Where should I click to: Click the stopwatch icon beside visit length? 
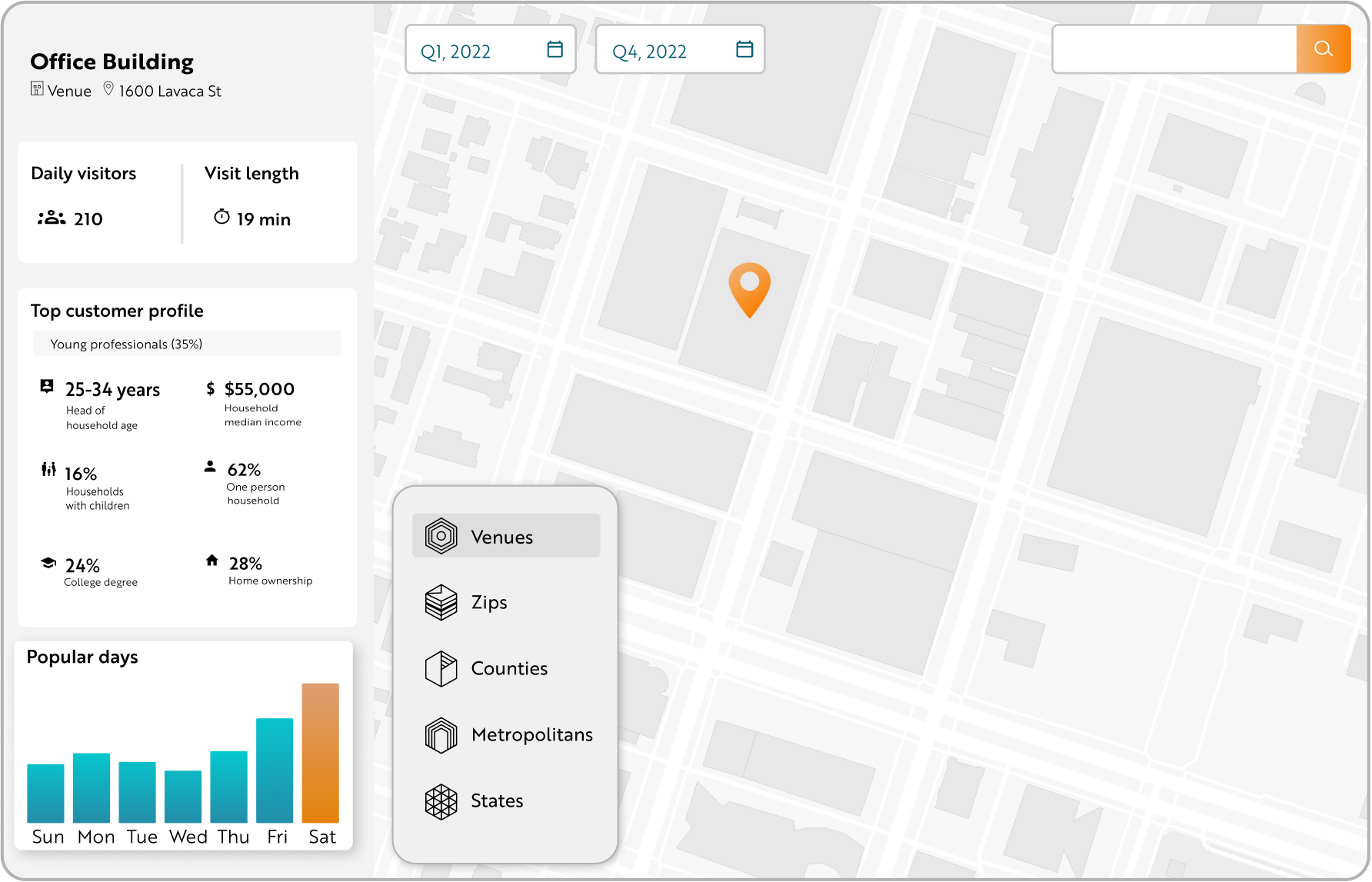coord(221,217)
